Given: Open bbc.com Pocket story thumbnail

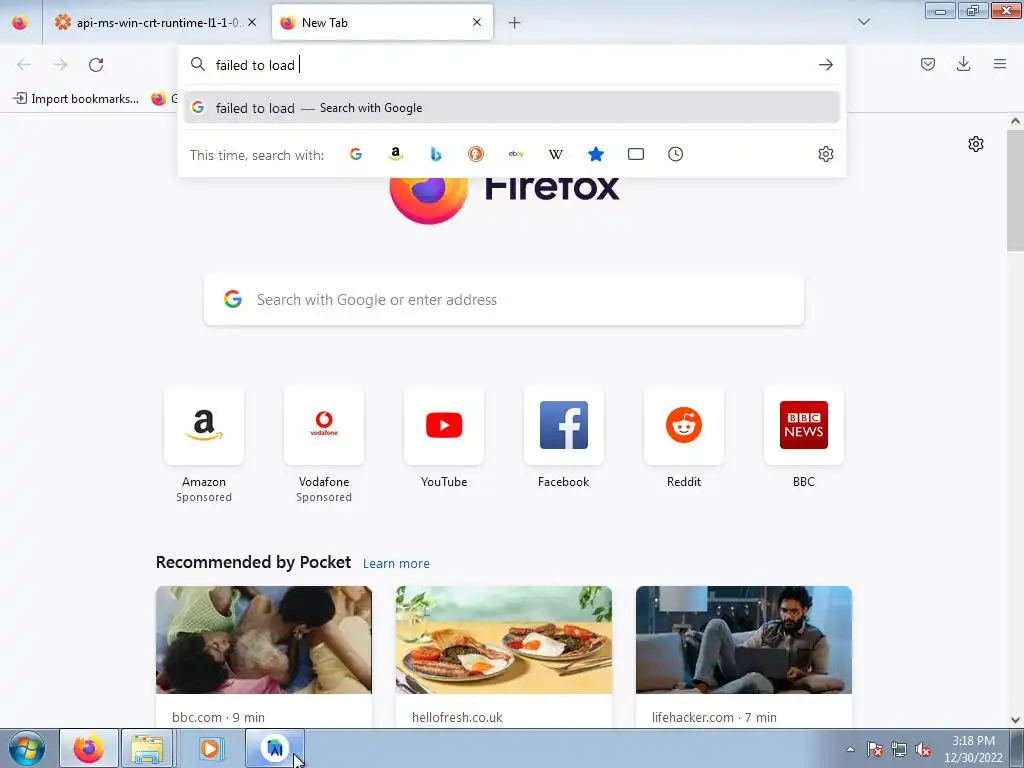Looking at the screenshot, I should (x=264, y=639).
